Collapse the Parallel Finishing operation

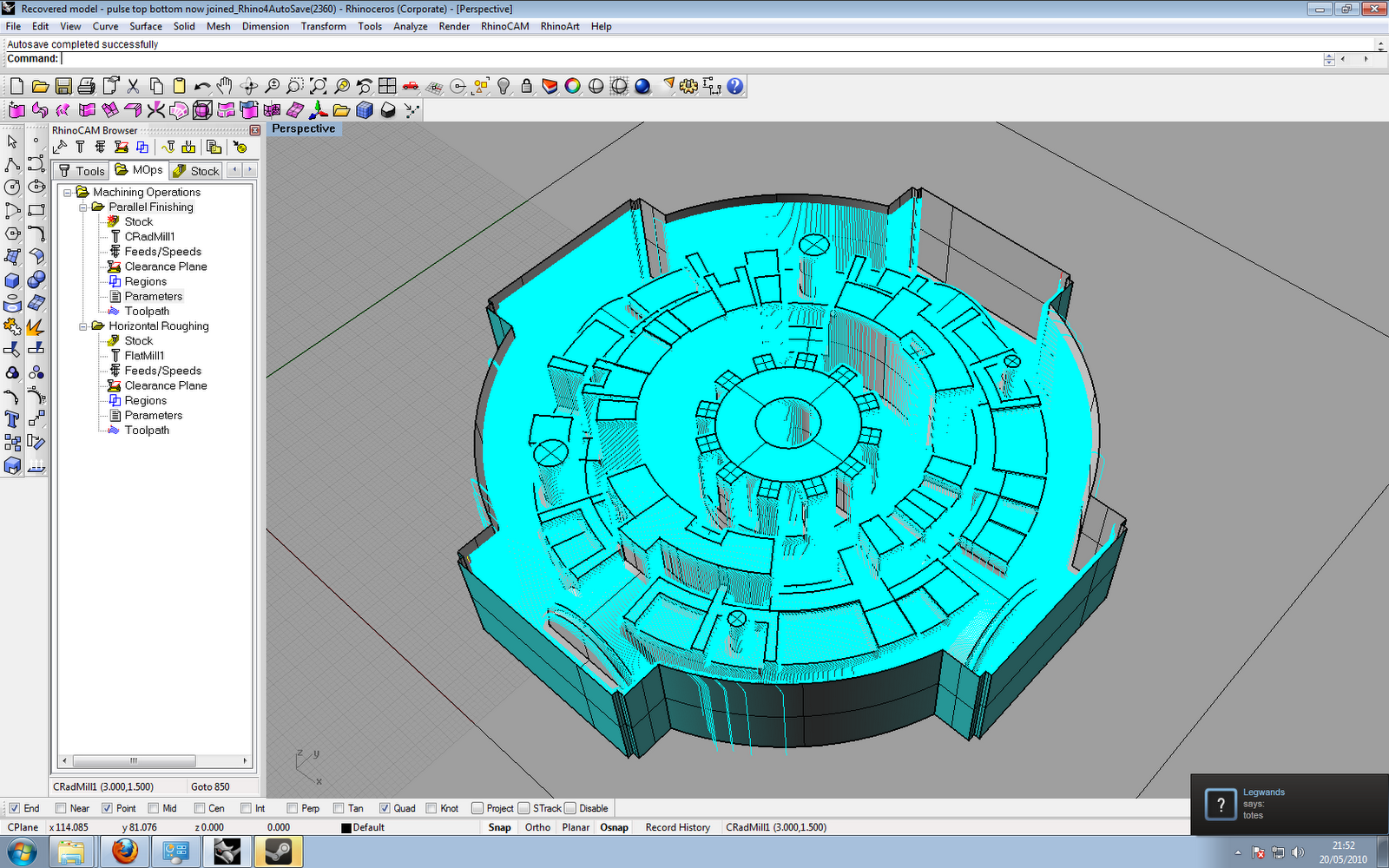[83, 207]
